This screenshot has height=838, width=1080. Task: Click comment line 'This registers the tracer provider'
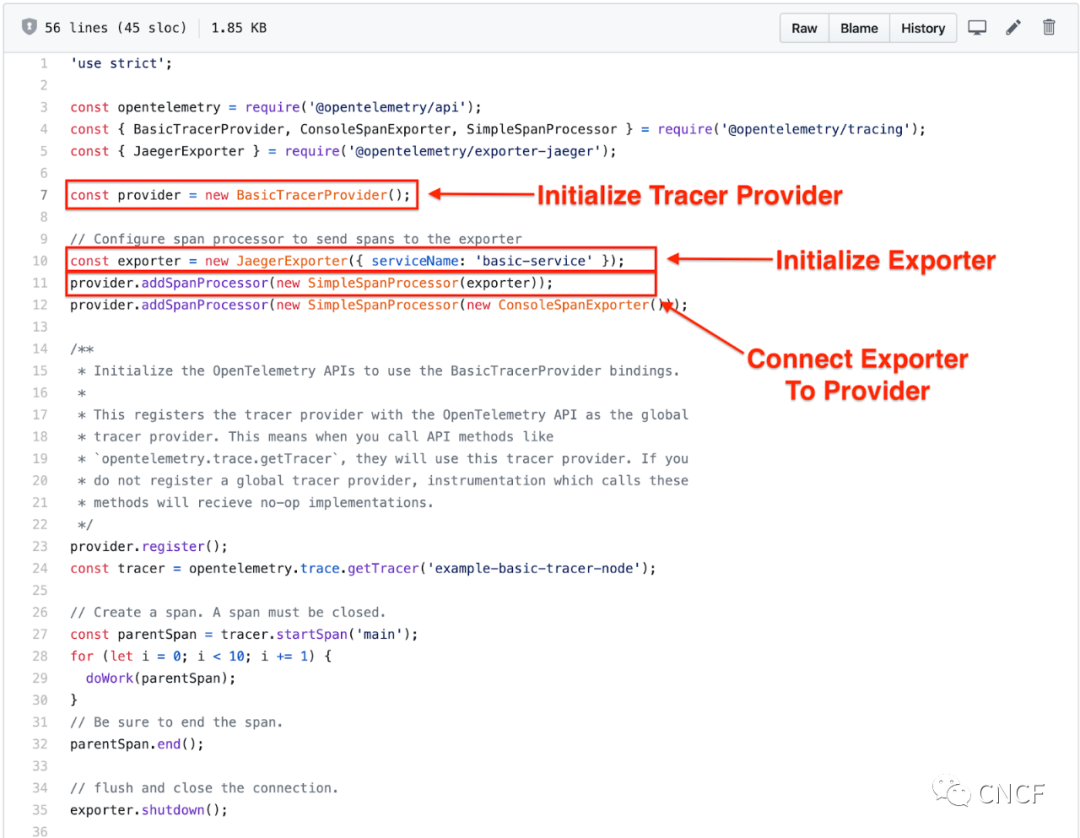[x=383, y=415]
